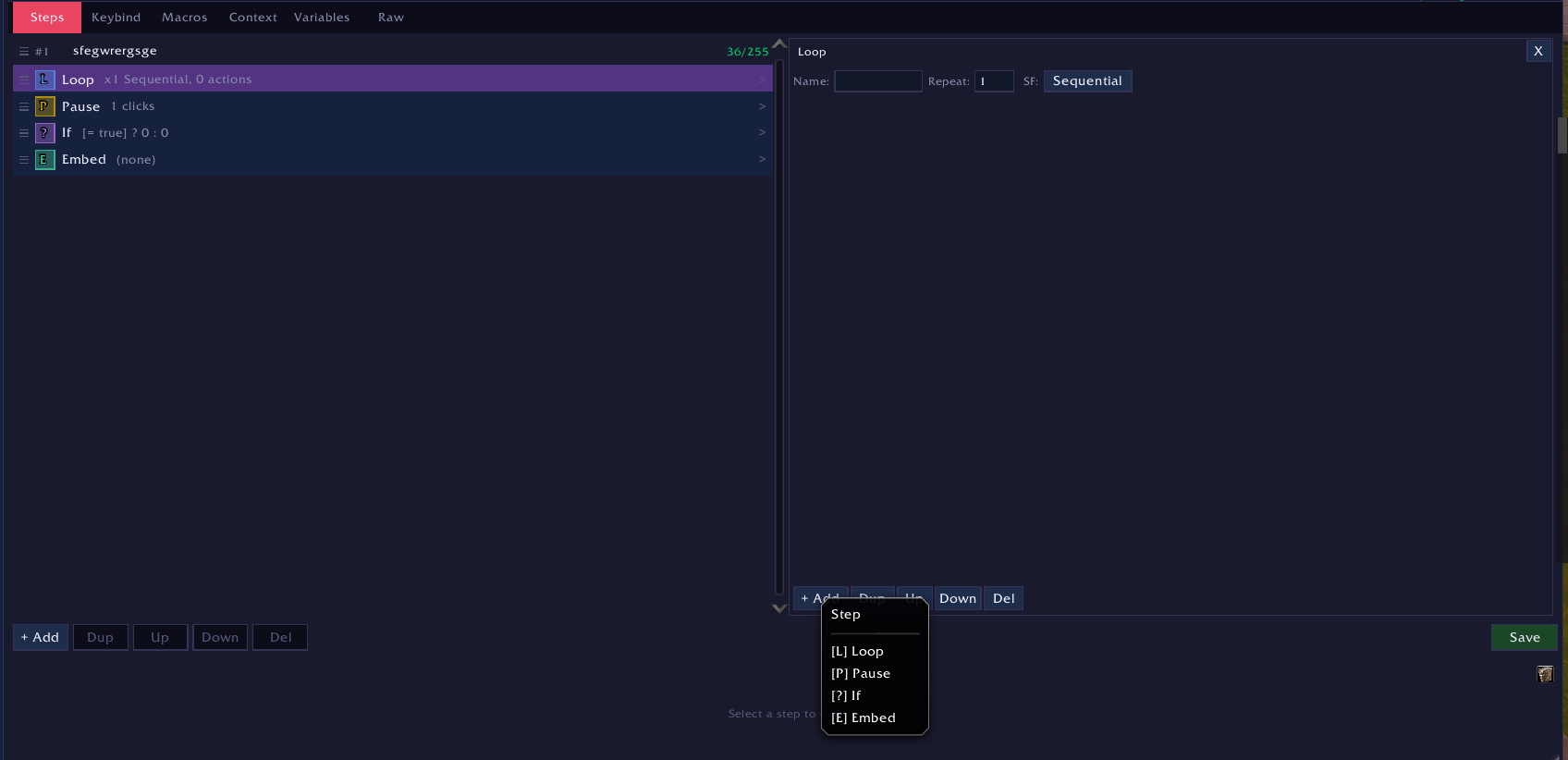The width and height of the screenshot is (1568, 760).
Task: Expand the Loop row chevron
Action: click(762, 80)
